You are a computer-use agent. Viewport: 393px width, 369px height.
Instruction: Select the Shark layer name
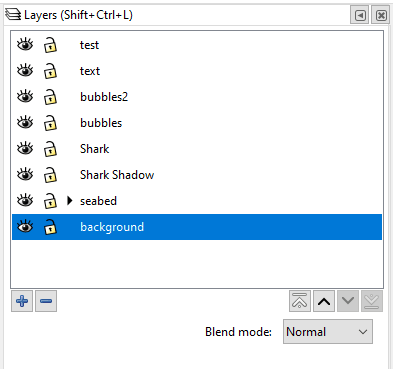coord(94,149)
